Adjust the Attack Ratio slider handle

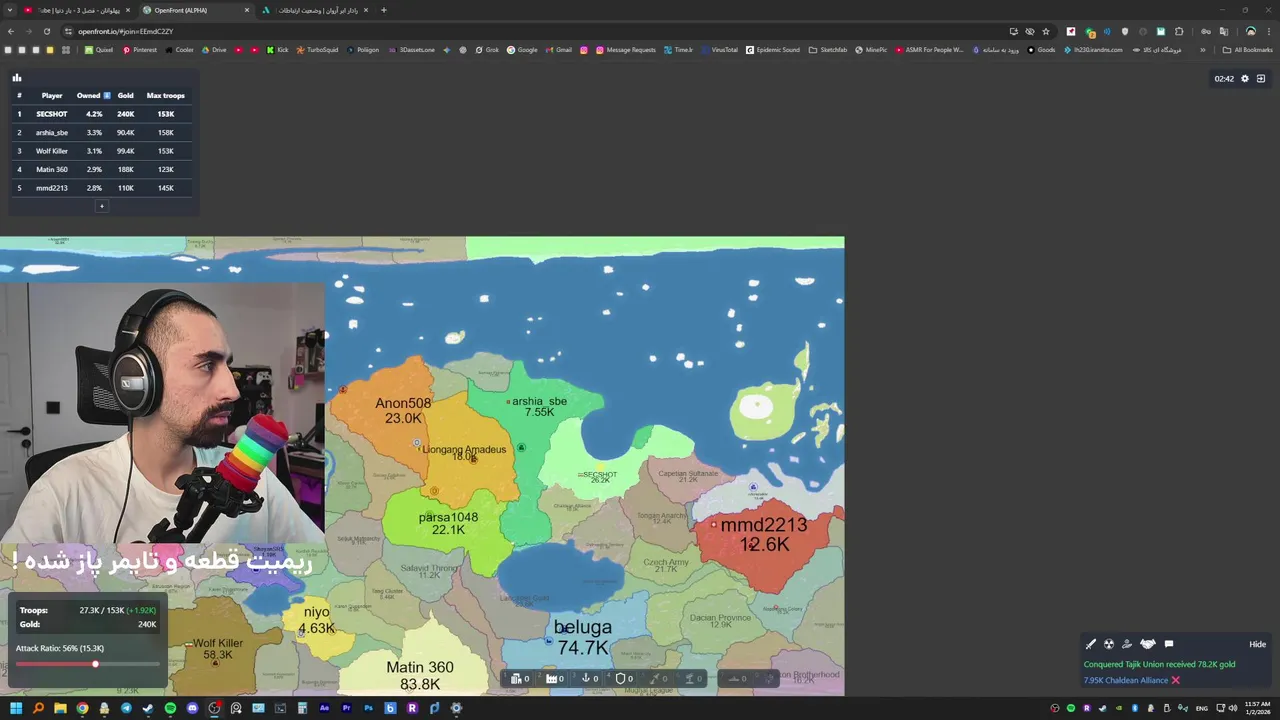pos(96,664)
